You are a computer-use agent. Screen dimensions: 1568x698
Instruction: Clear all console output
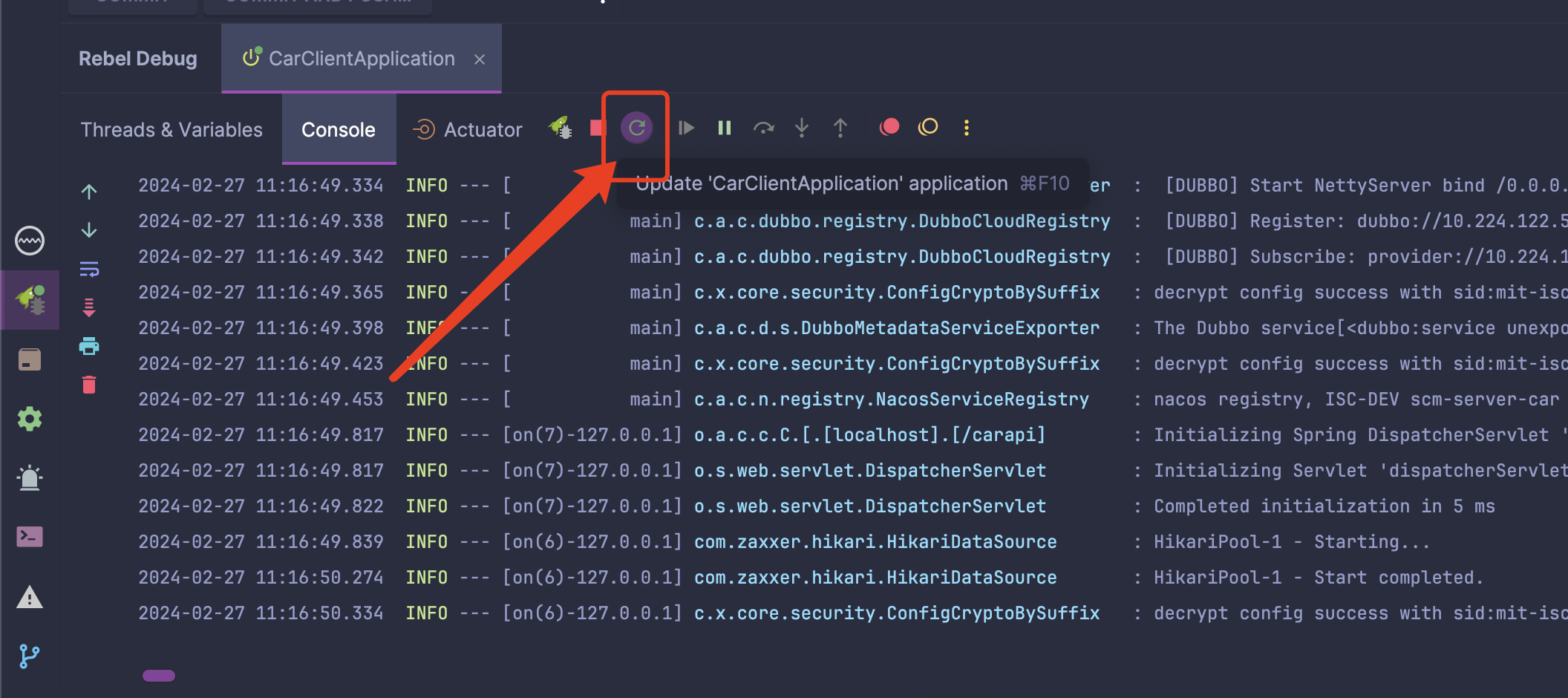click(x=89, y=385)
